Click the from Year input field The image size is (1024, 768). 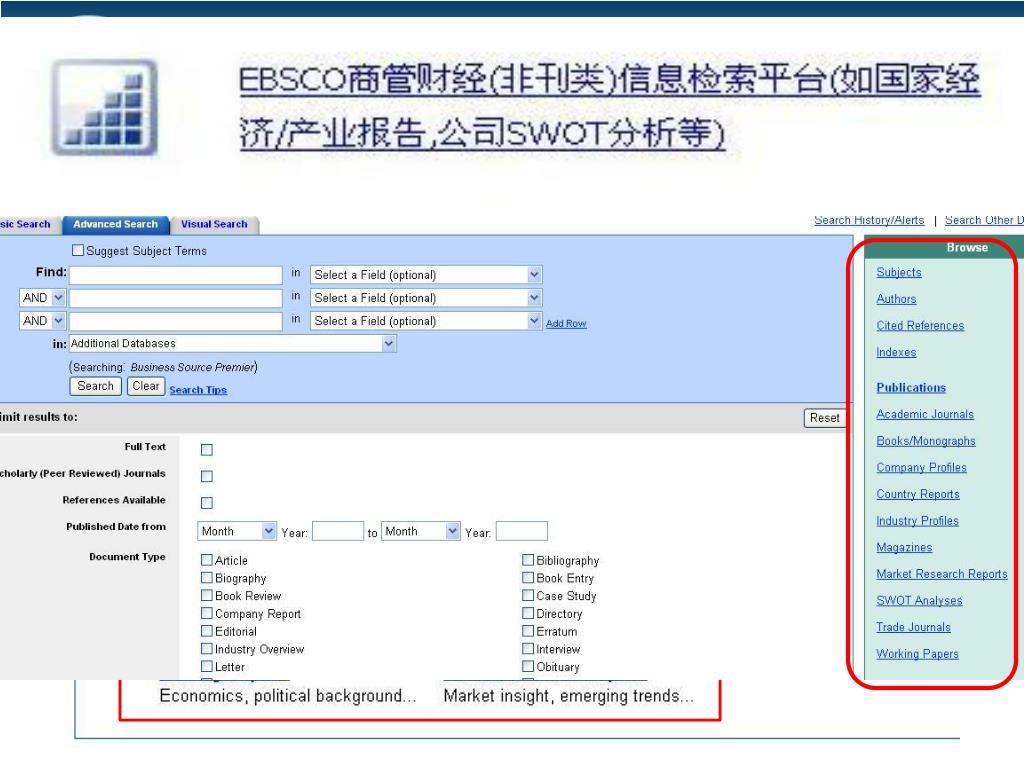pyautogui.click(x=338, y=532)
